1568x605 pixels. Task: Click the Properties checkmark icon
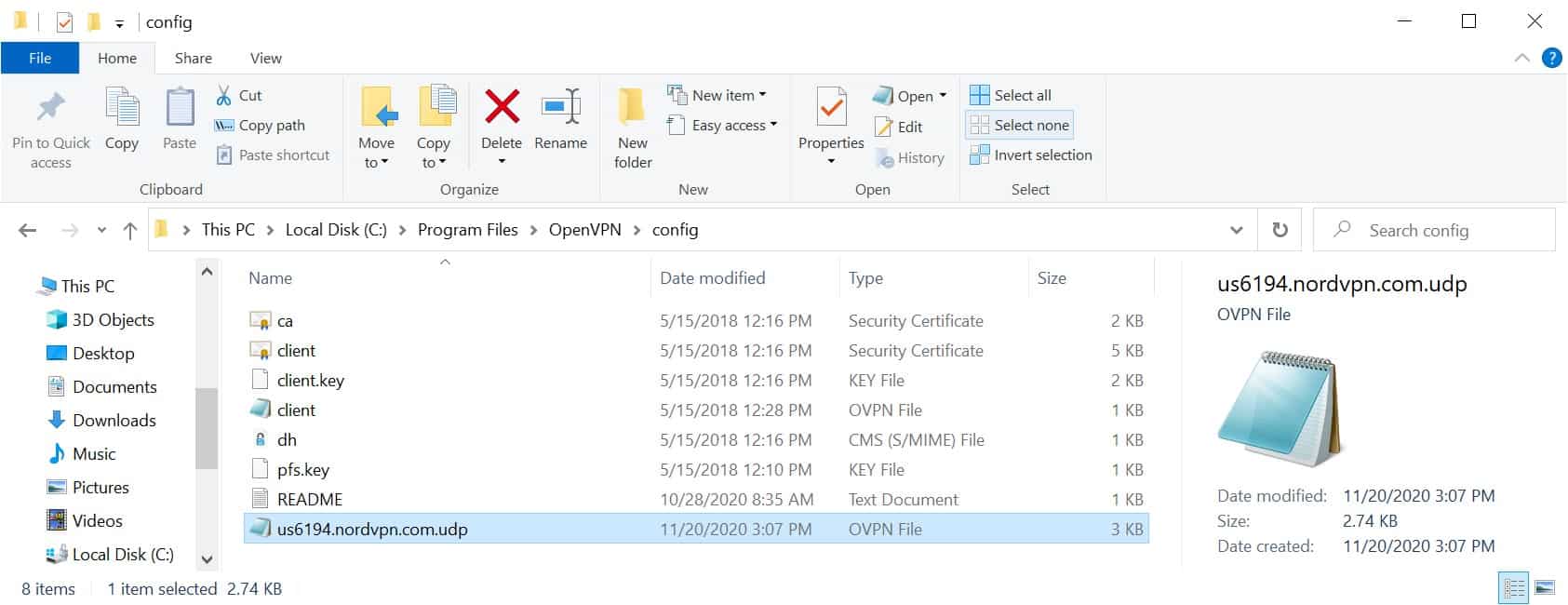831,107
